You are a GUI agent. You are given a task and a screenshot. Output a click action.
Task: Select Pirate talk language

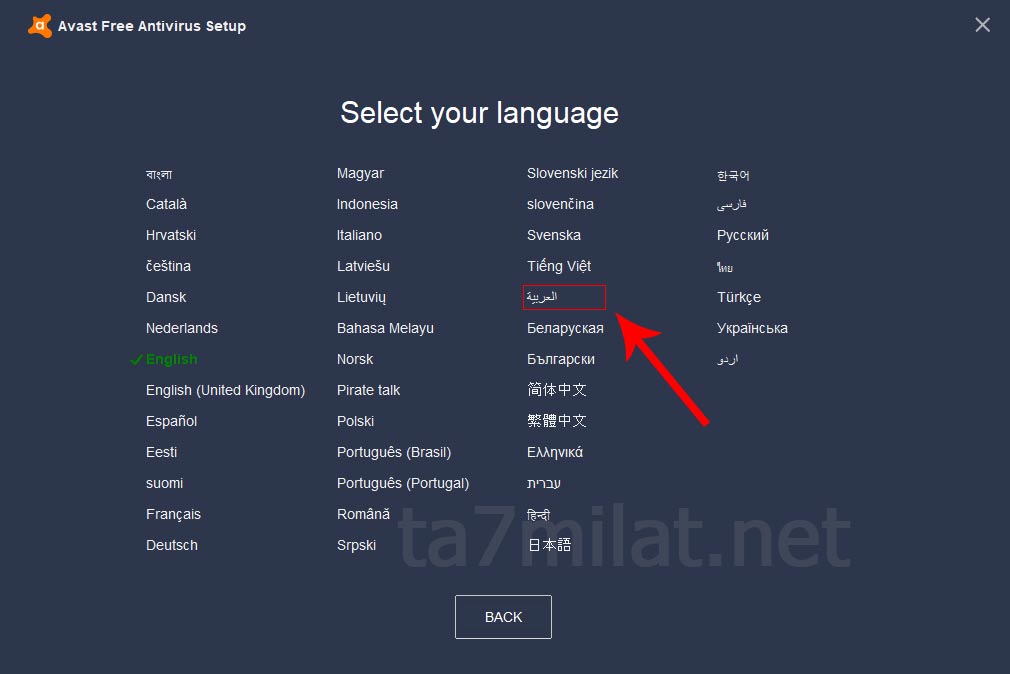pyautogui.click(x=368, y=390)
